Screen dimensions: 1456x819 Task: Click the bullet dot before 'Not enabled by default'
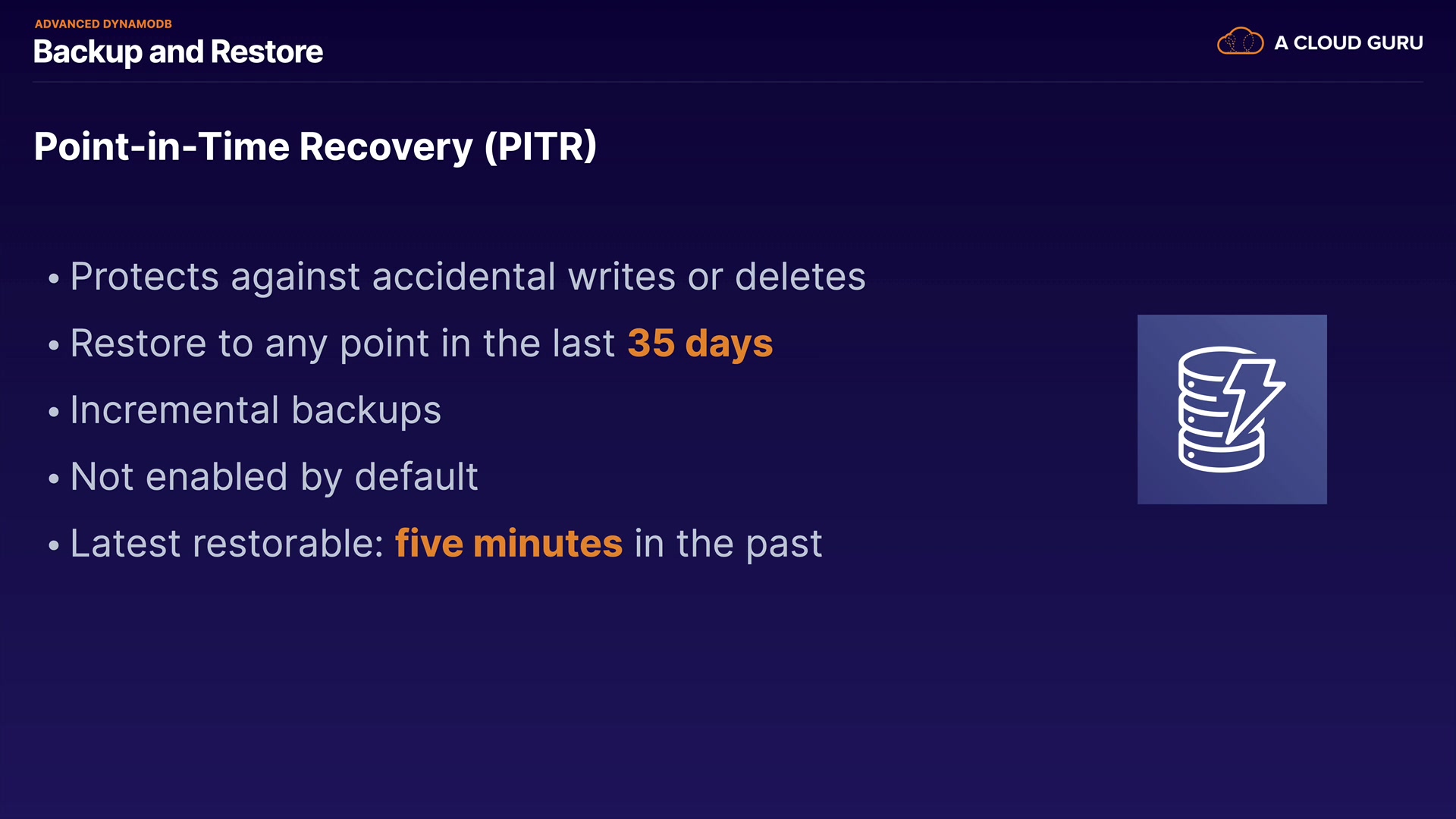[x=53, y=479]
